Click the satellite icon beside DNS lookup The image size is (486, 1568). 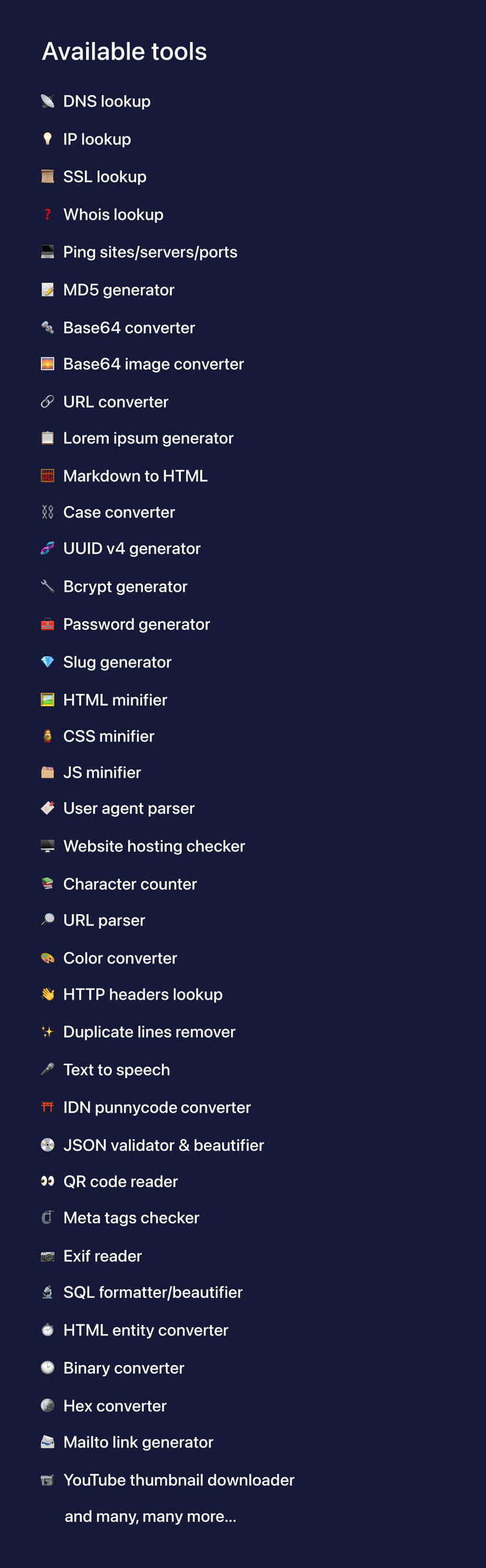coord(47,101)
